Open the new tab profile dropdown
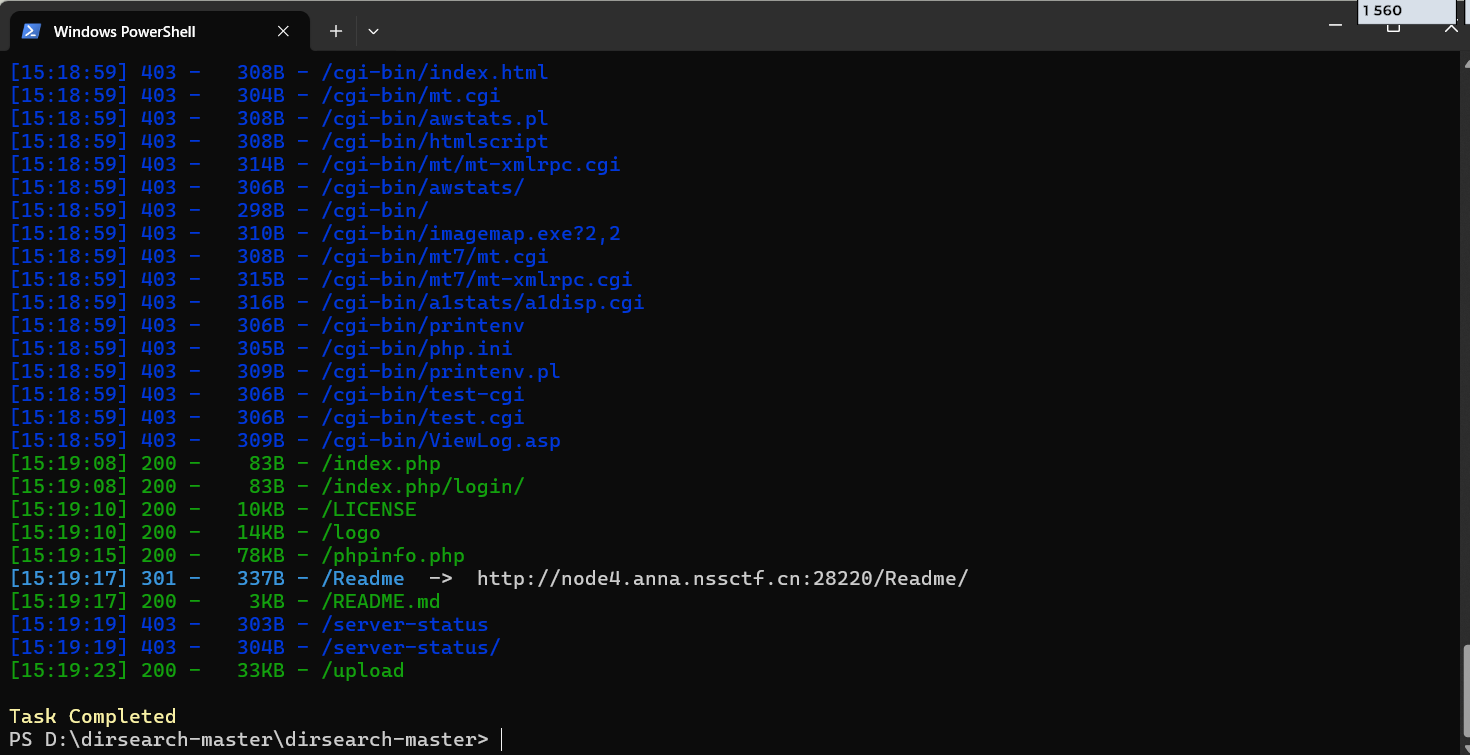 pyautogui.click(x=373, y=31)
